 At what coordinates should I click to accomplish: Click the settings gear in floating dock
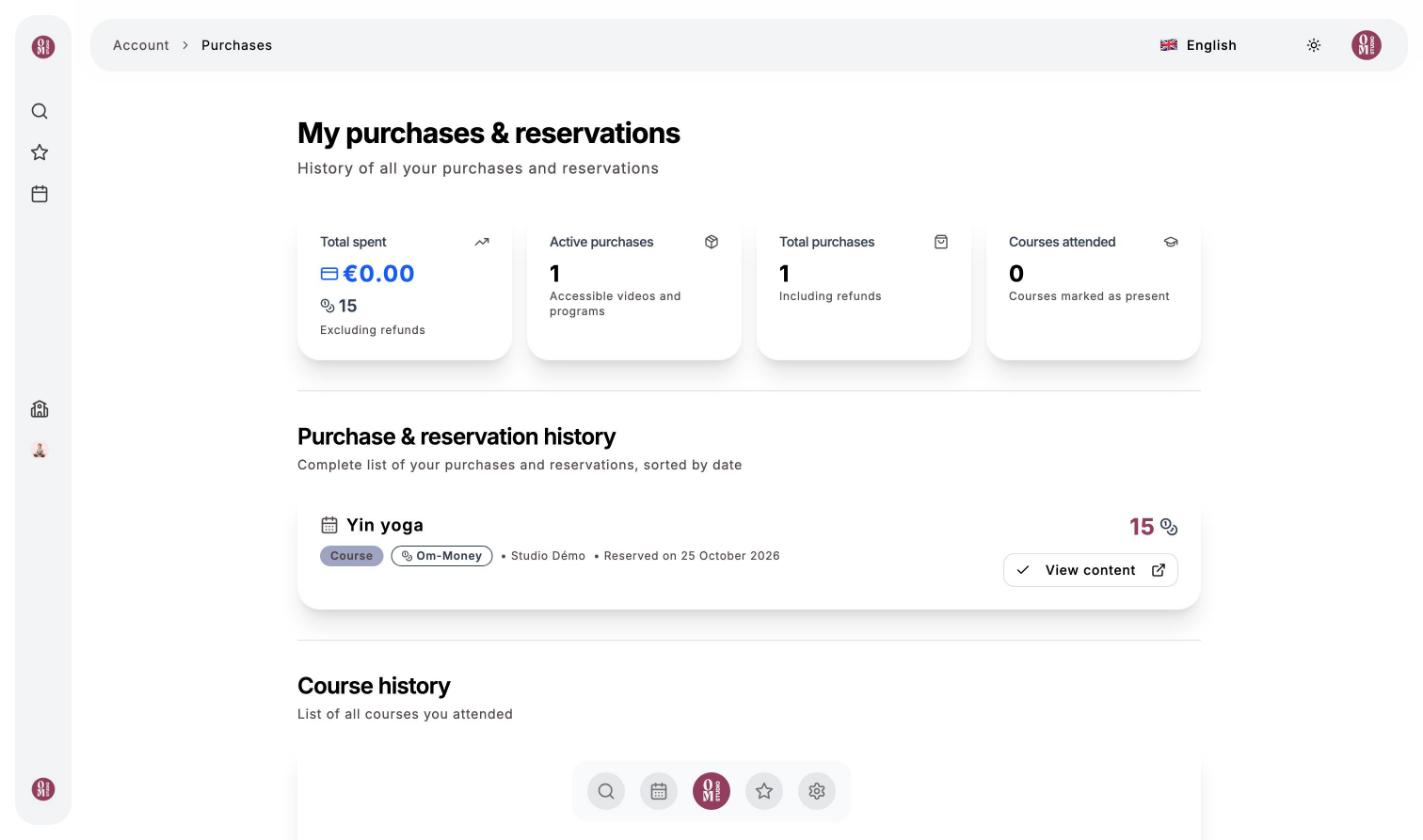(x=817, y=791)
